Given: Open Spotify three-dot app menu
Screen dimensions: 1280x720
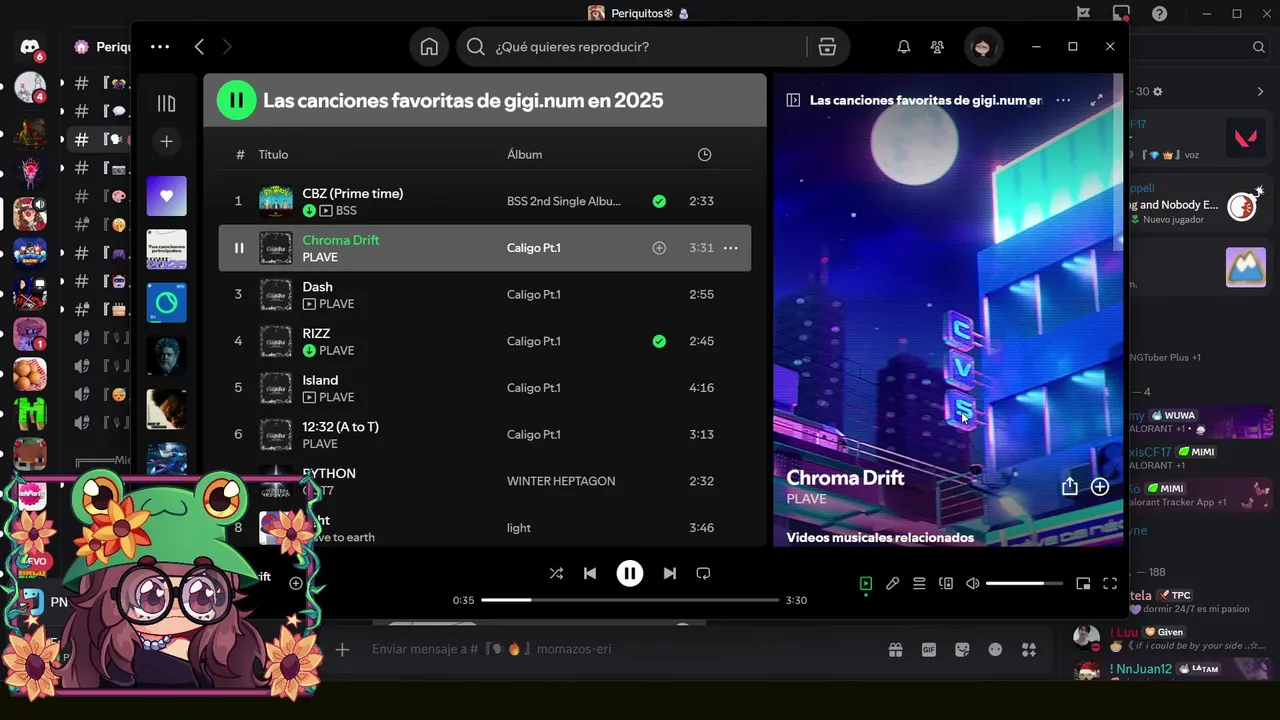Looking at the screenshot, I should point(160,46).
